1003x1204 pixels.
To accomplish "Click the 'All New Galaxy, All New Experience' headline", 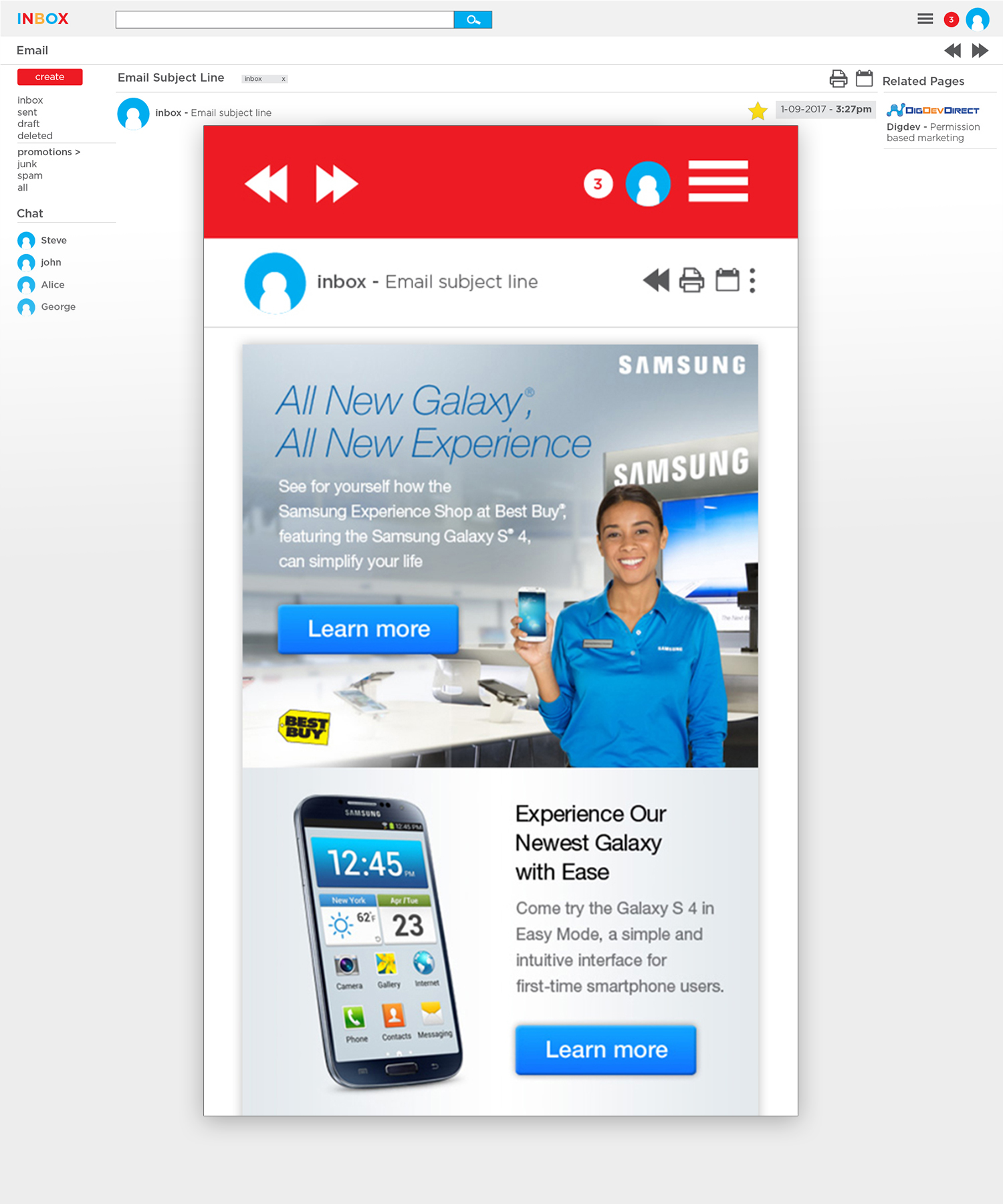I will coord(433,423).
